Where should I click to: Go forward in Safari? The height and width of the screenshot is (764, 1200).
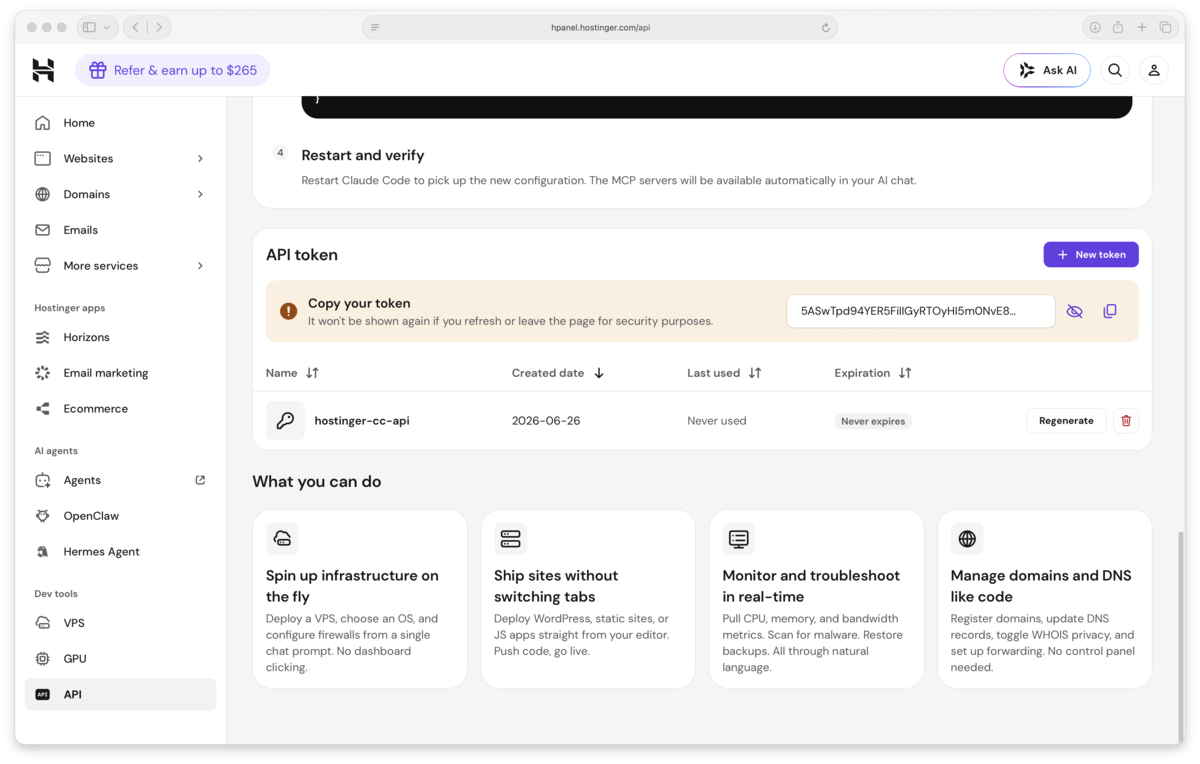coord(159,27)
